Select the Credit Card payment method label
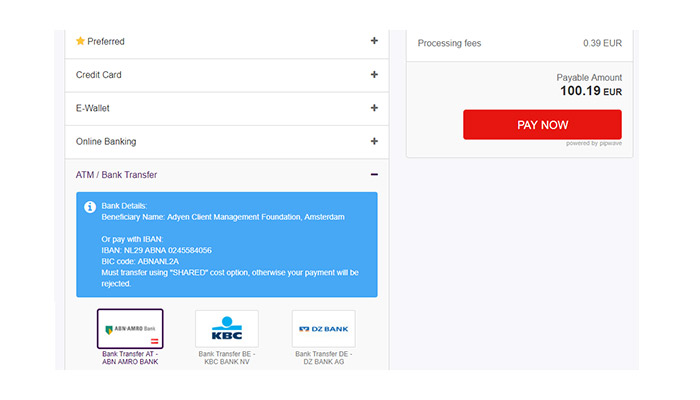This screenshot has width=700, height=400. [x=99, y=75]
